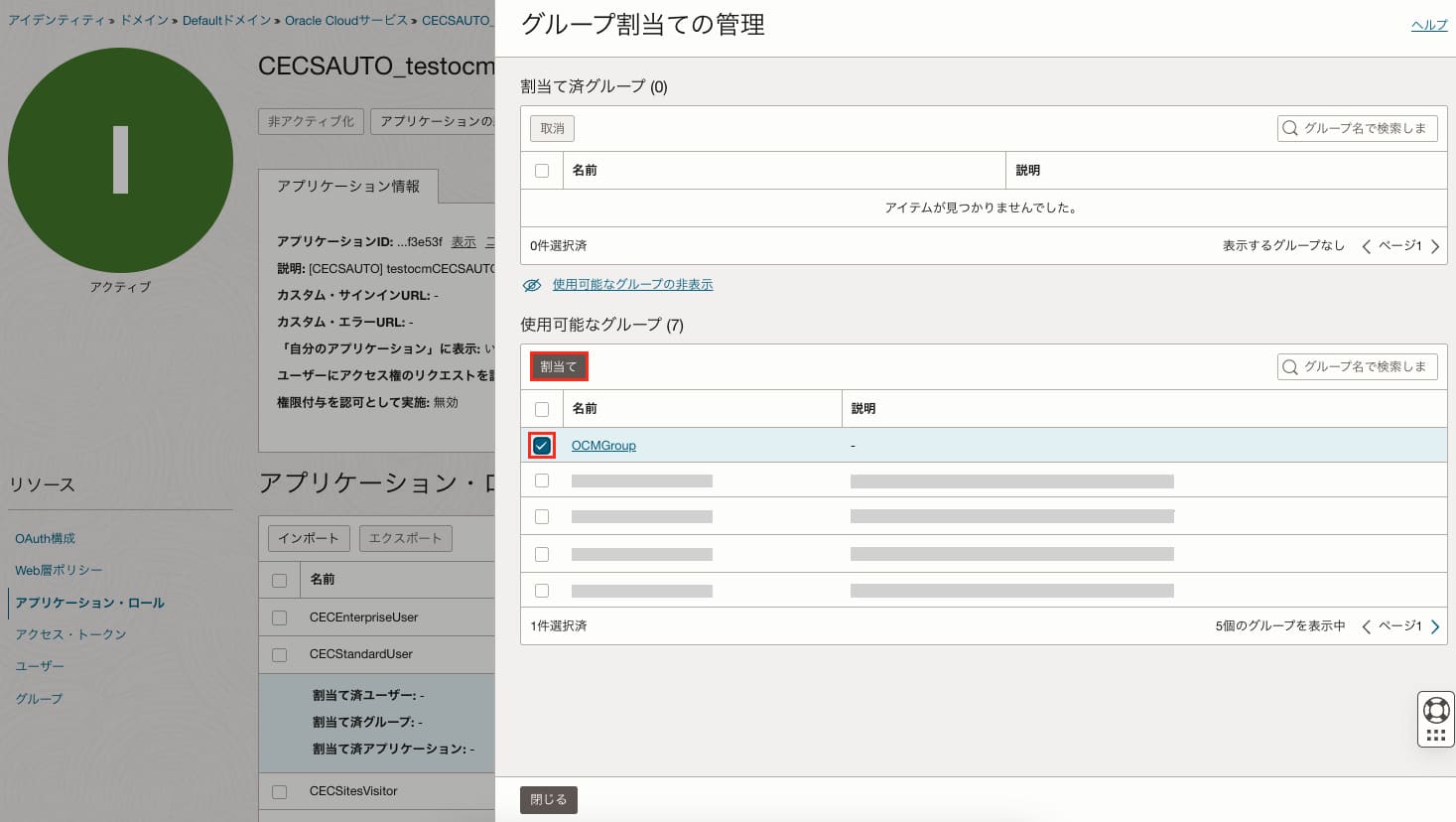This screenshot has width=1456, height=822.
Task: Click 使用可能なグループの非表示 link
Action: click(632, 285)
